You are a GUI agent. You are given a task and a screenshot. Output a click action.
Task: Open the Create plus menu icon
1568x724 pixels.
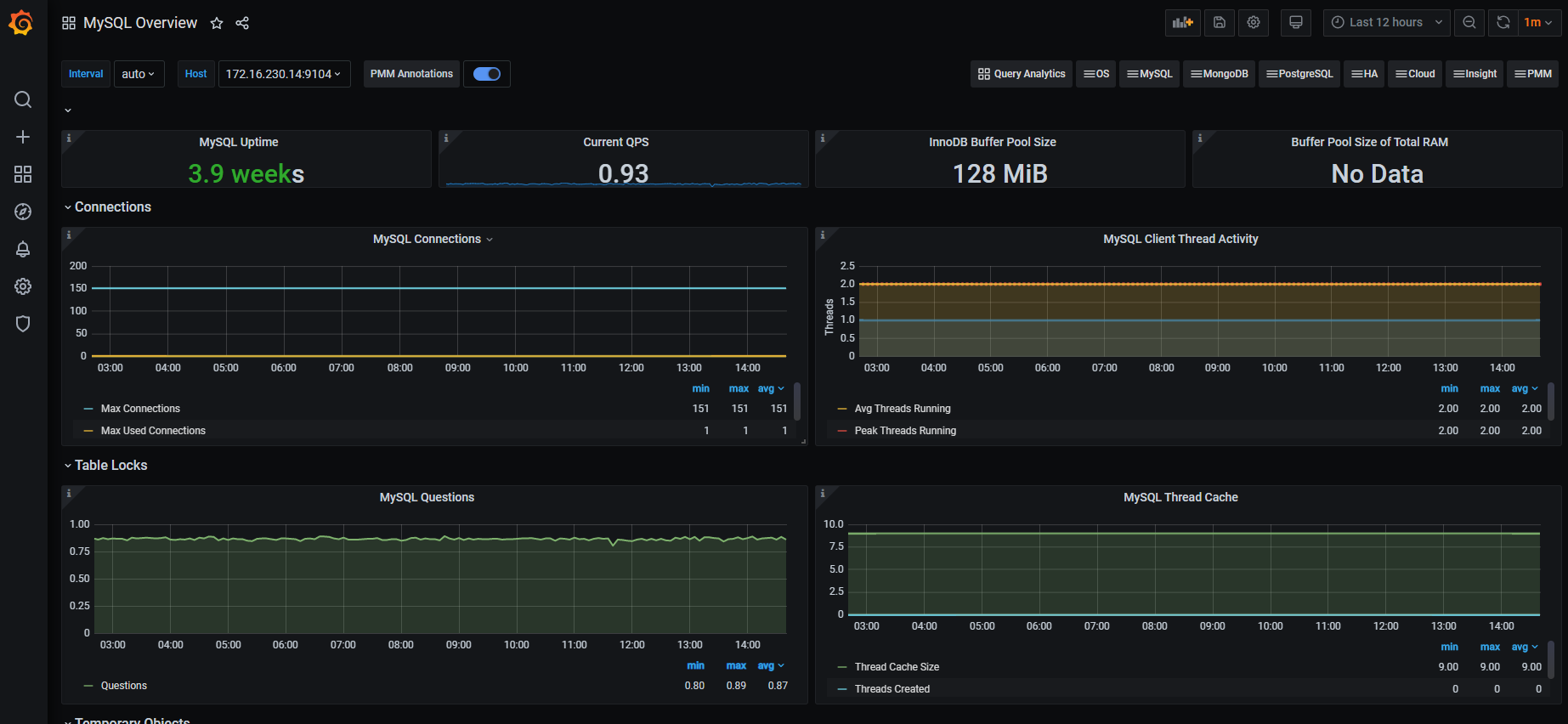coord(23,137)
